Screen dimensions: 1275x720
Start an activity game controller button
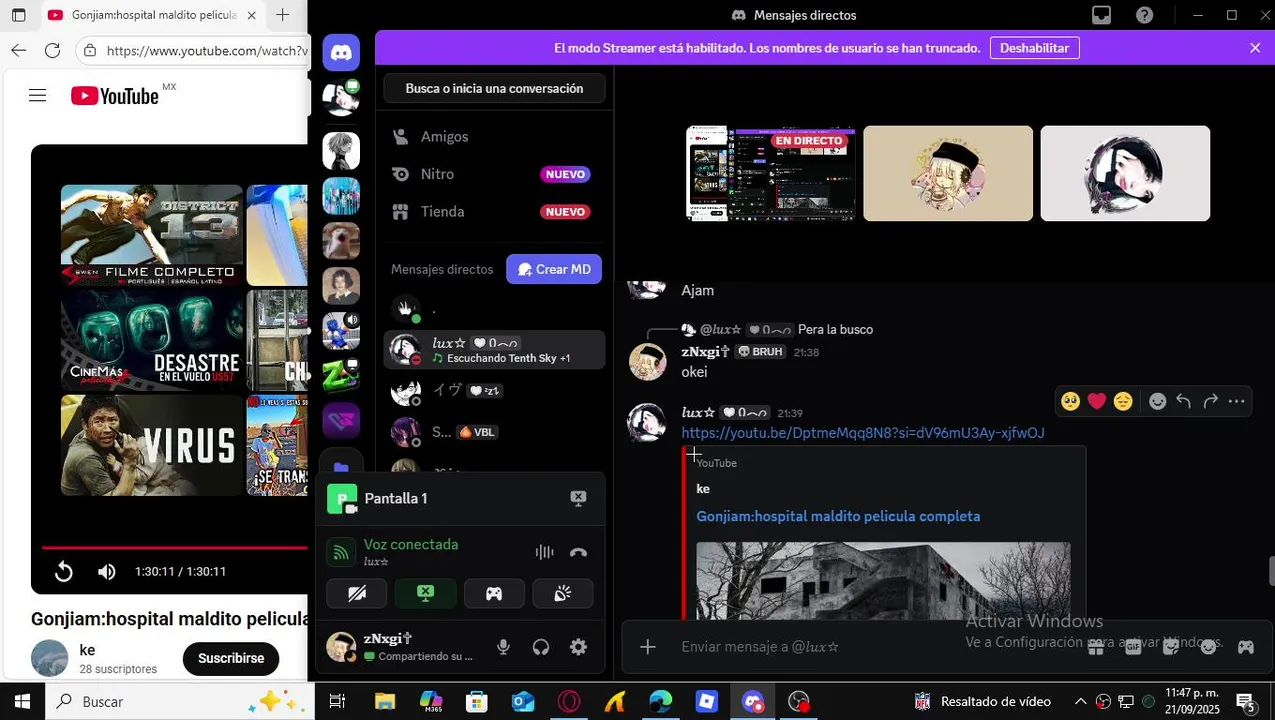(494, 594)
